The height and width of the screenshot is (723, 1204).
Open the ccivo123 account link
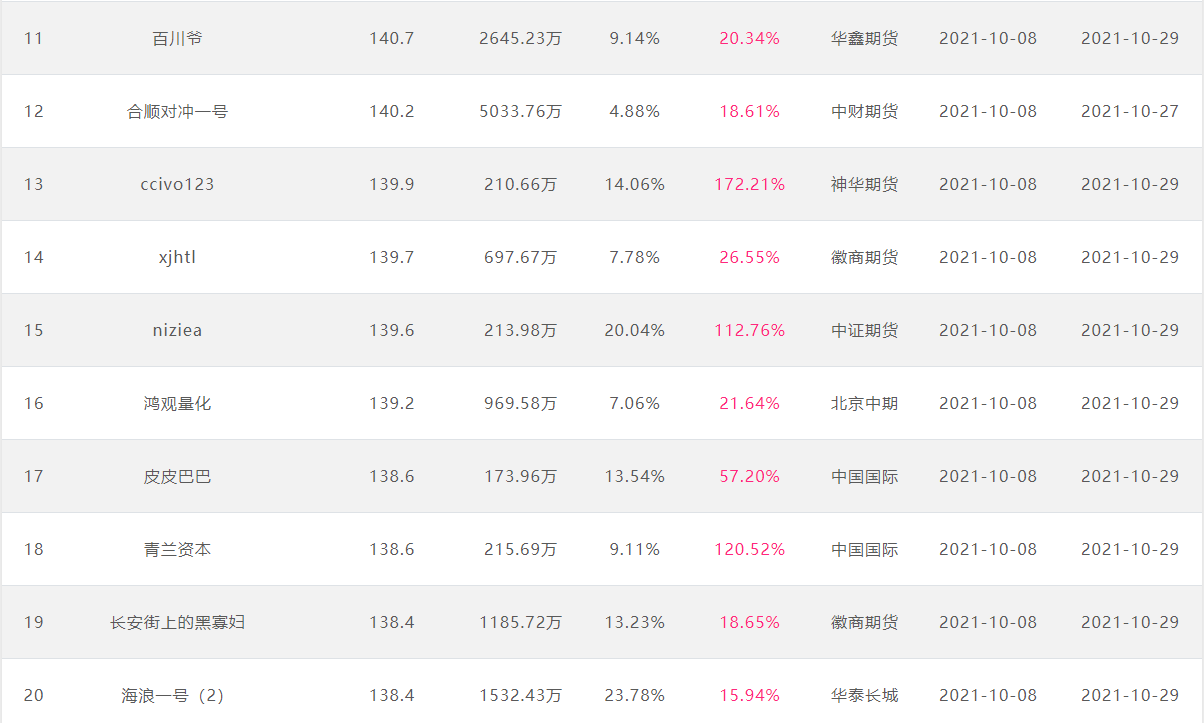pos(177,185)
